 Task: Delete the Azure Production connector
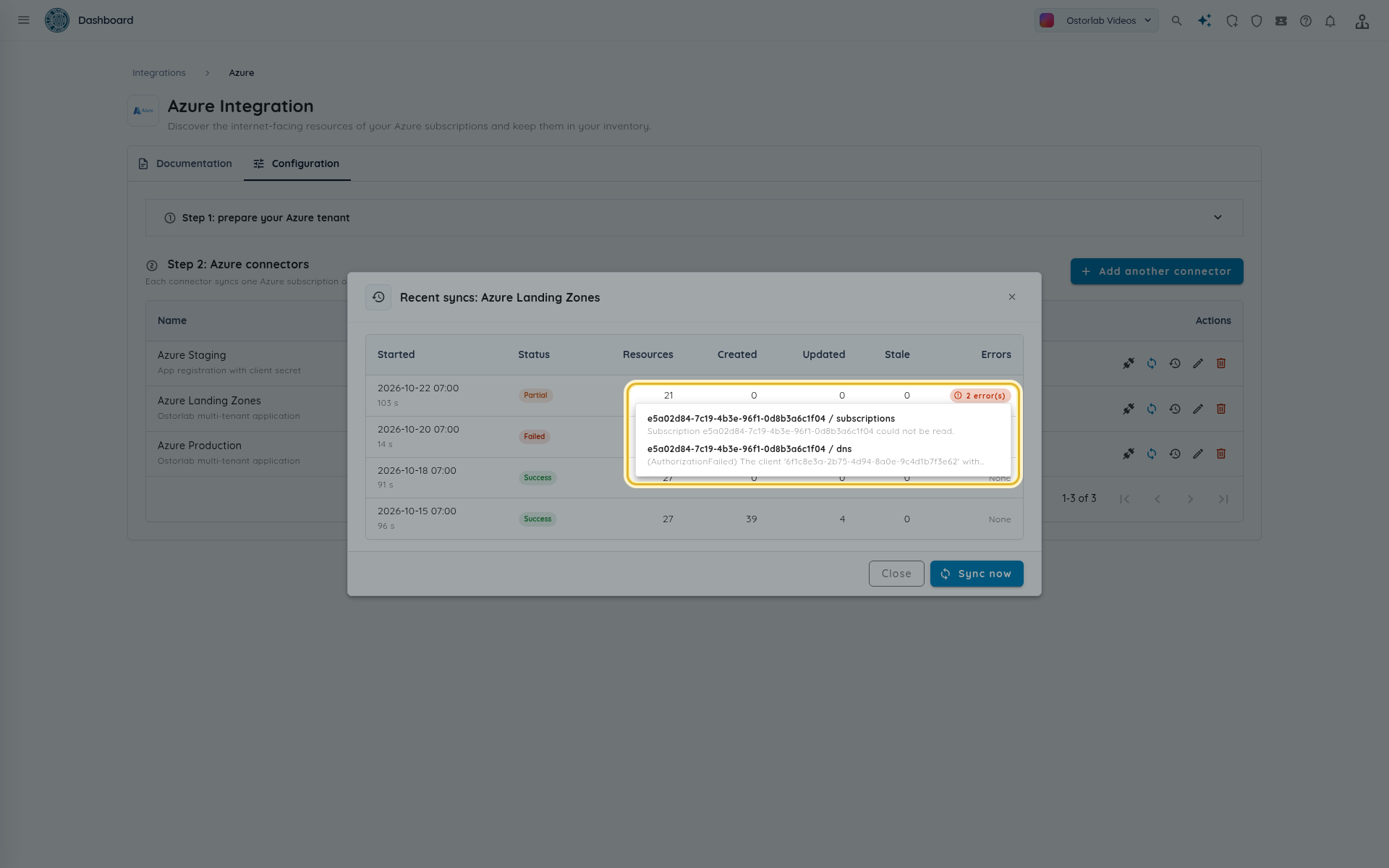pyautogui.click(x=1221, y=454)
